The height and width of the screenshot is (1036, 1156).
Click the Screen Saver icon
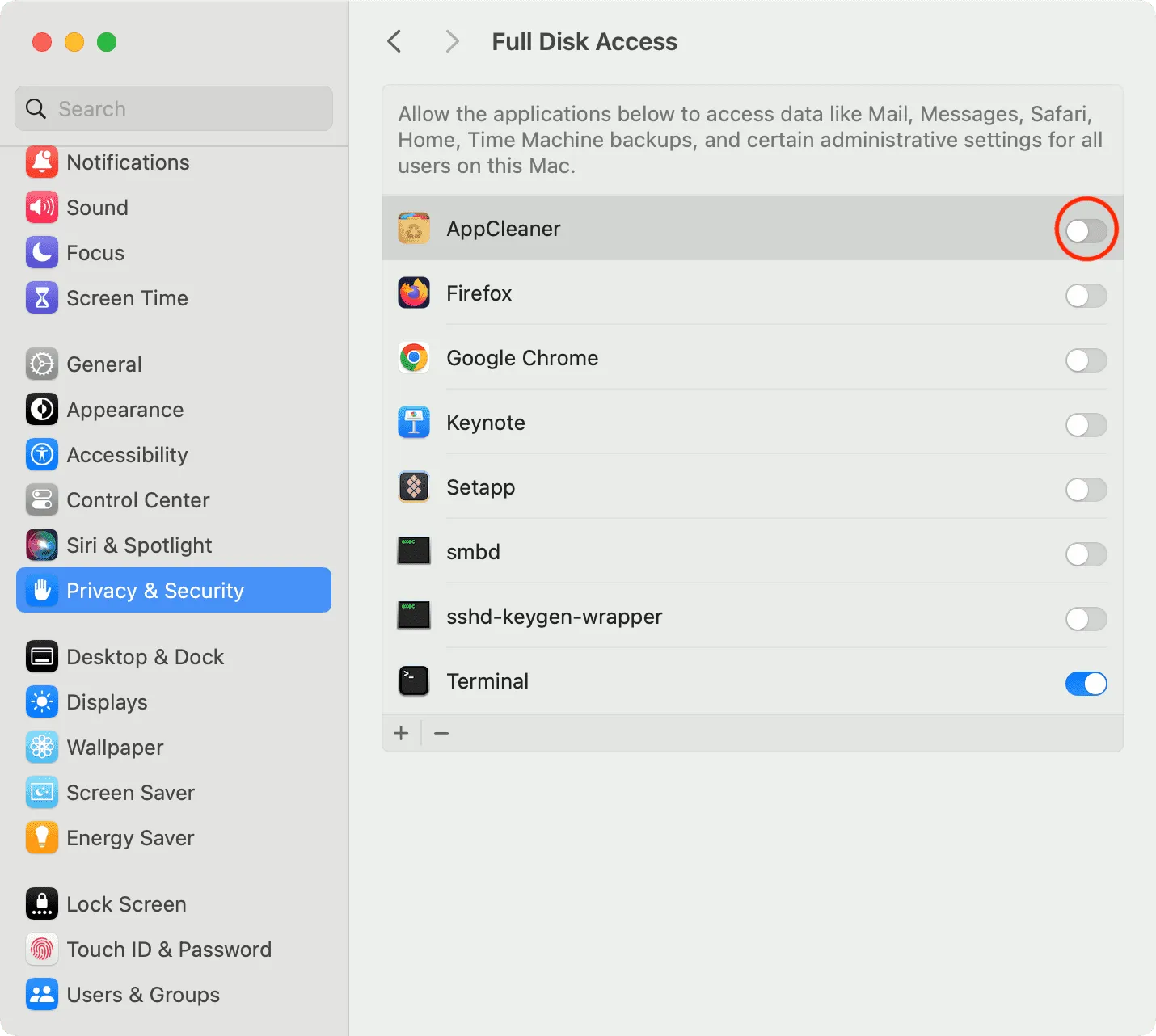pos(42,793)
